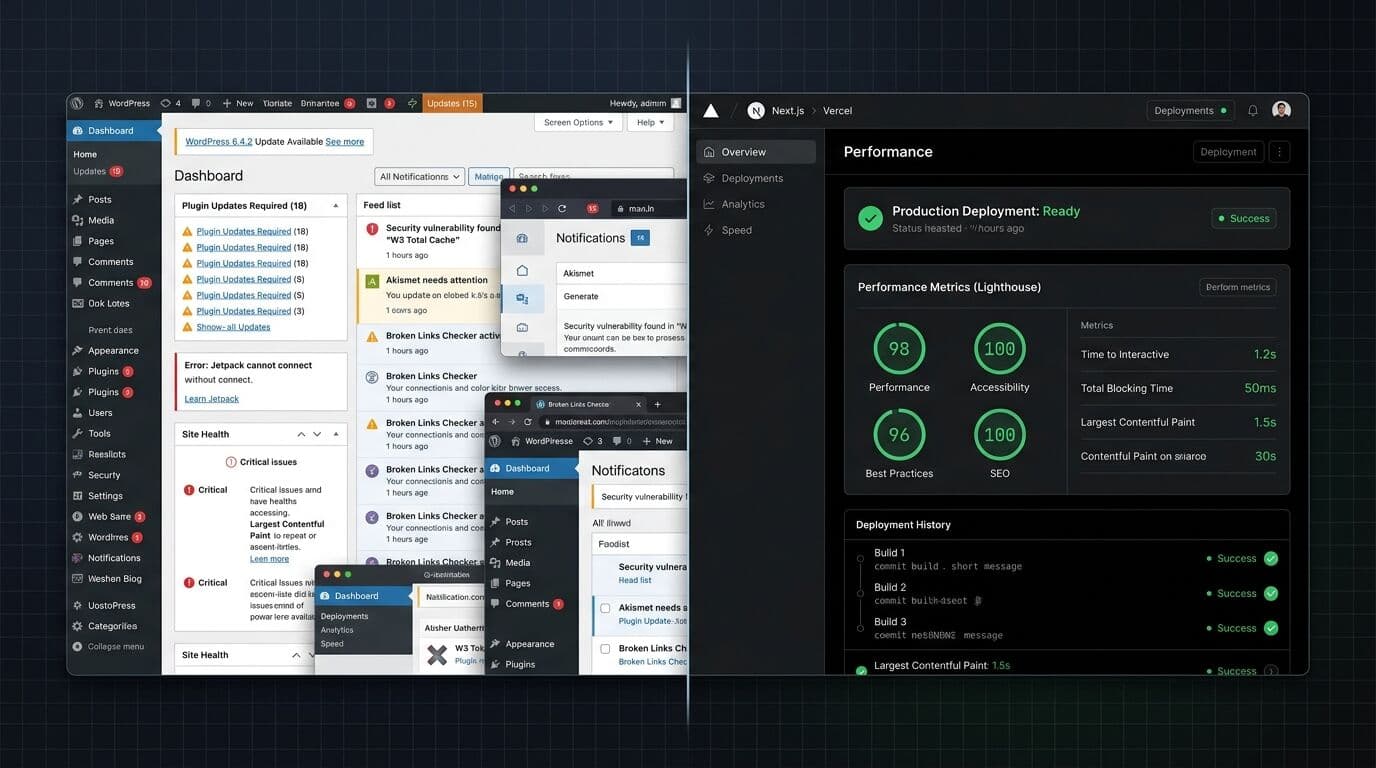1376x768 pixels.
Task: Click the See more update link
Action: [x=345, y=142]
